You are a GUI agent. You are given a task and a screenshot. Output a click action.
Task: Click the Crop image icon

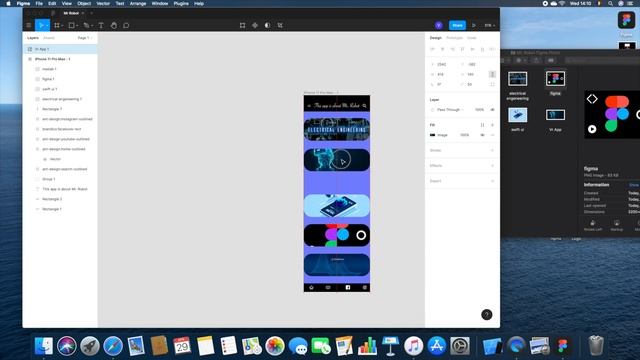click(280, 25)
